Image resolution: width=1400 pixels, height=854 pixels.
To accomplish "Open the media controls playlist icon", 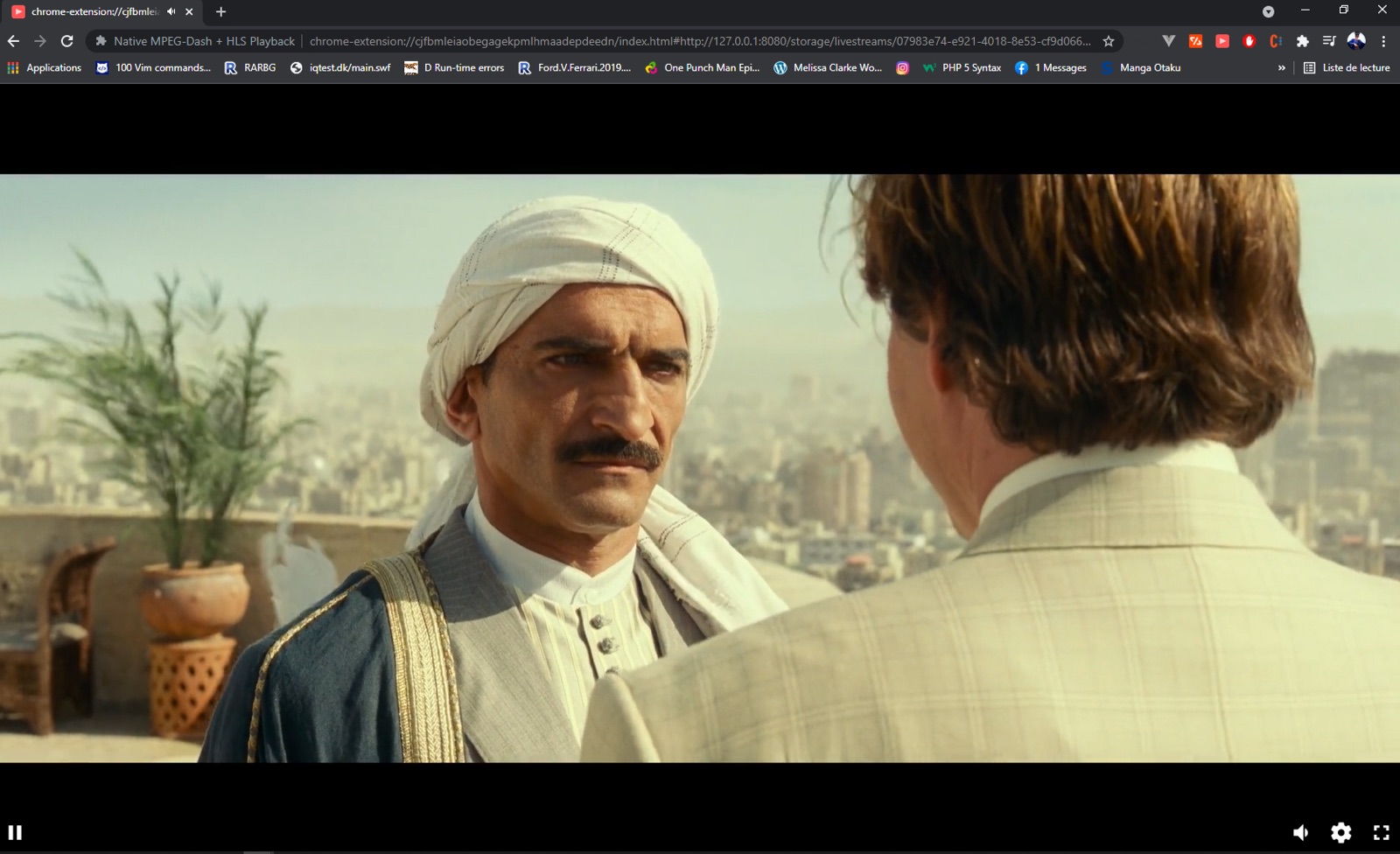I will click(1329, 41).
